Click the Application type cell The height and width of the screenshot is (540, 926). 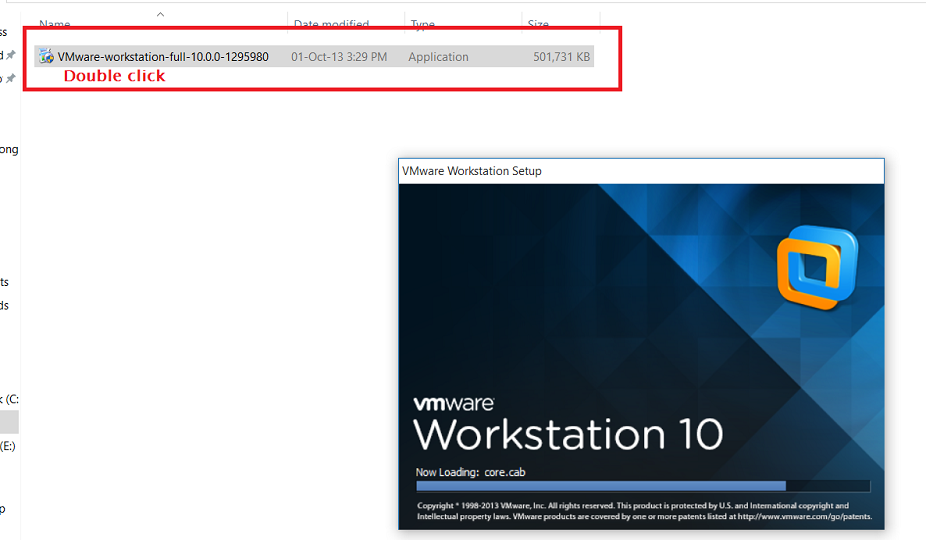pyautogui.click(x=438, y=57)
